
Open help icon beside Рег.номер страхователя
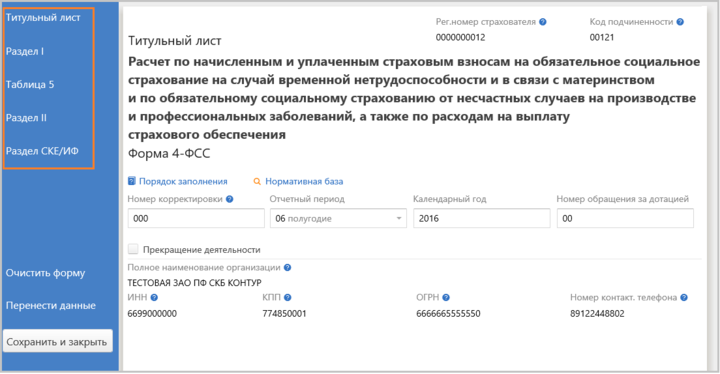pyautogui.click(x=543, y=22)
